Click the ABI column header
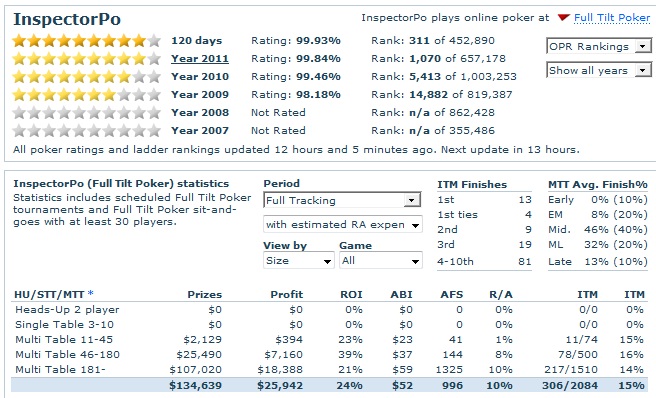This screenshot has width=656, height=398. [402, 294]
